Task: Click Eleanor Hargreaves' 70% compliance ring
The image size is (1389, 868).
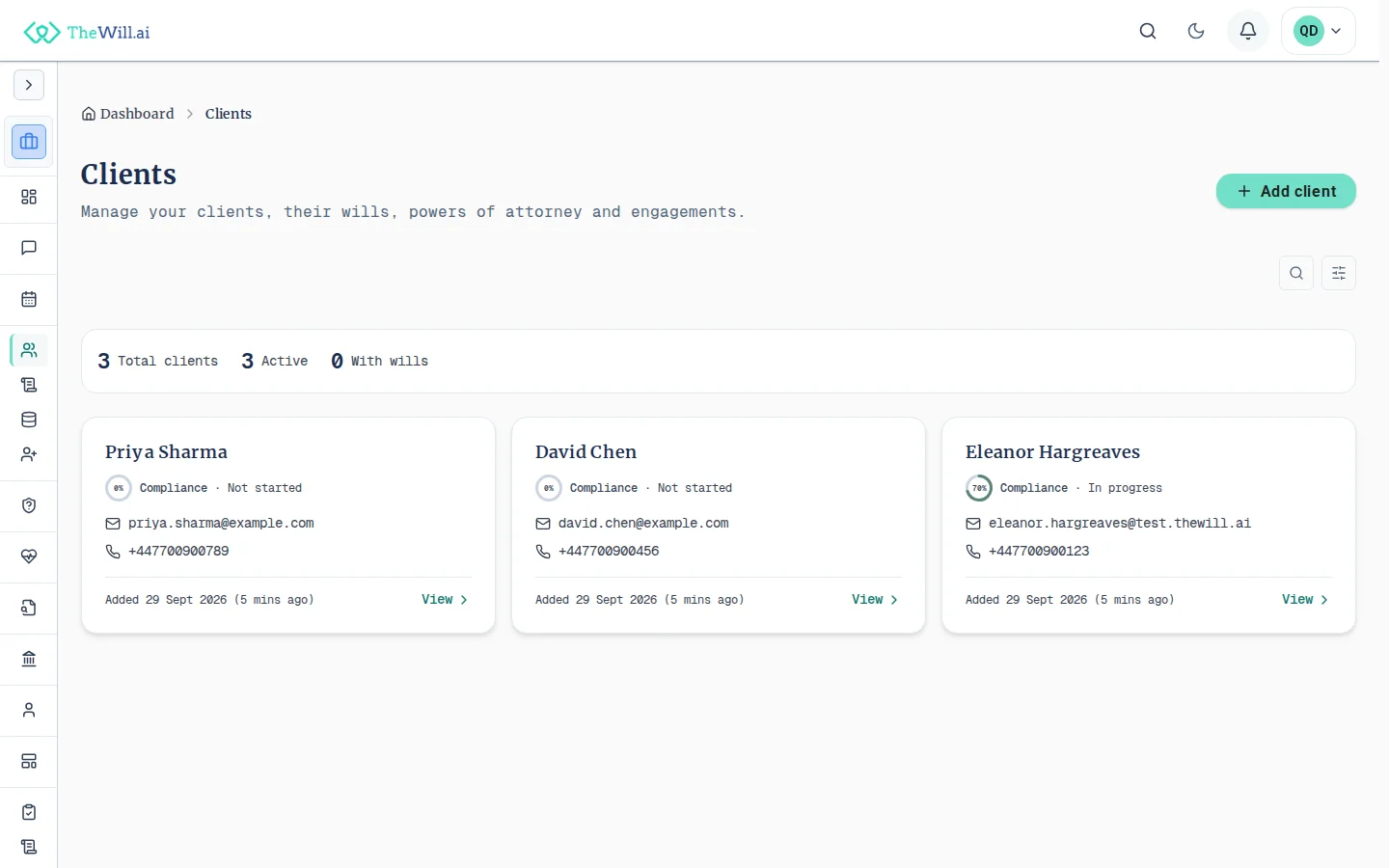Action: tap(979, 488)
